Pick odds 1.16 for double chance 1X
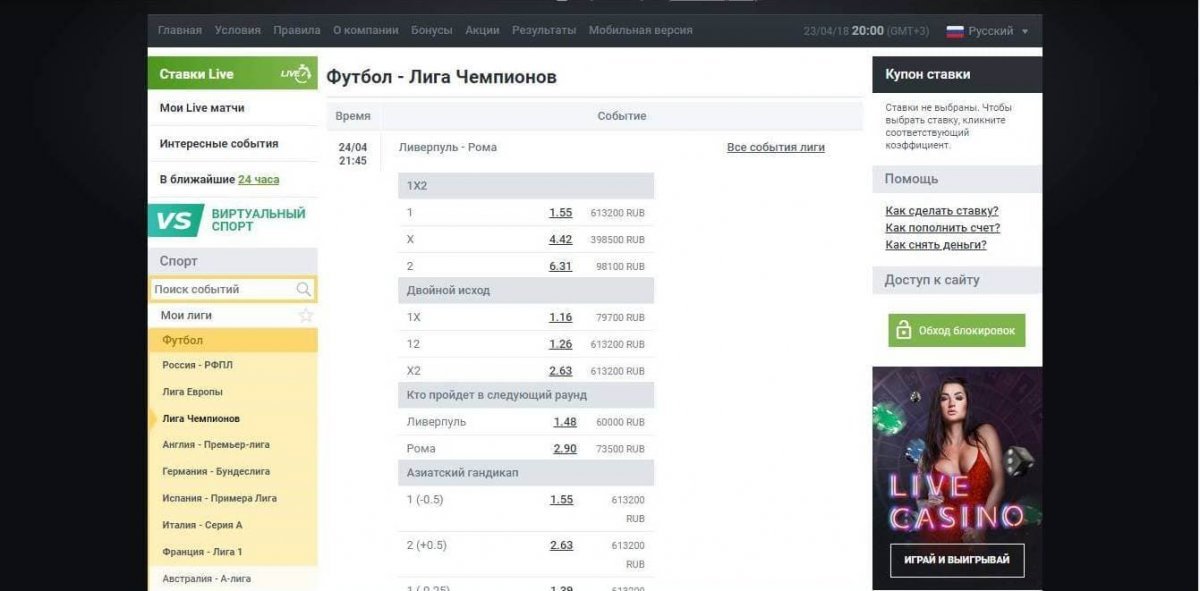 (x=561, y=317)
